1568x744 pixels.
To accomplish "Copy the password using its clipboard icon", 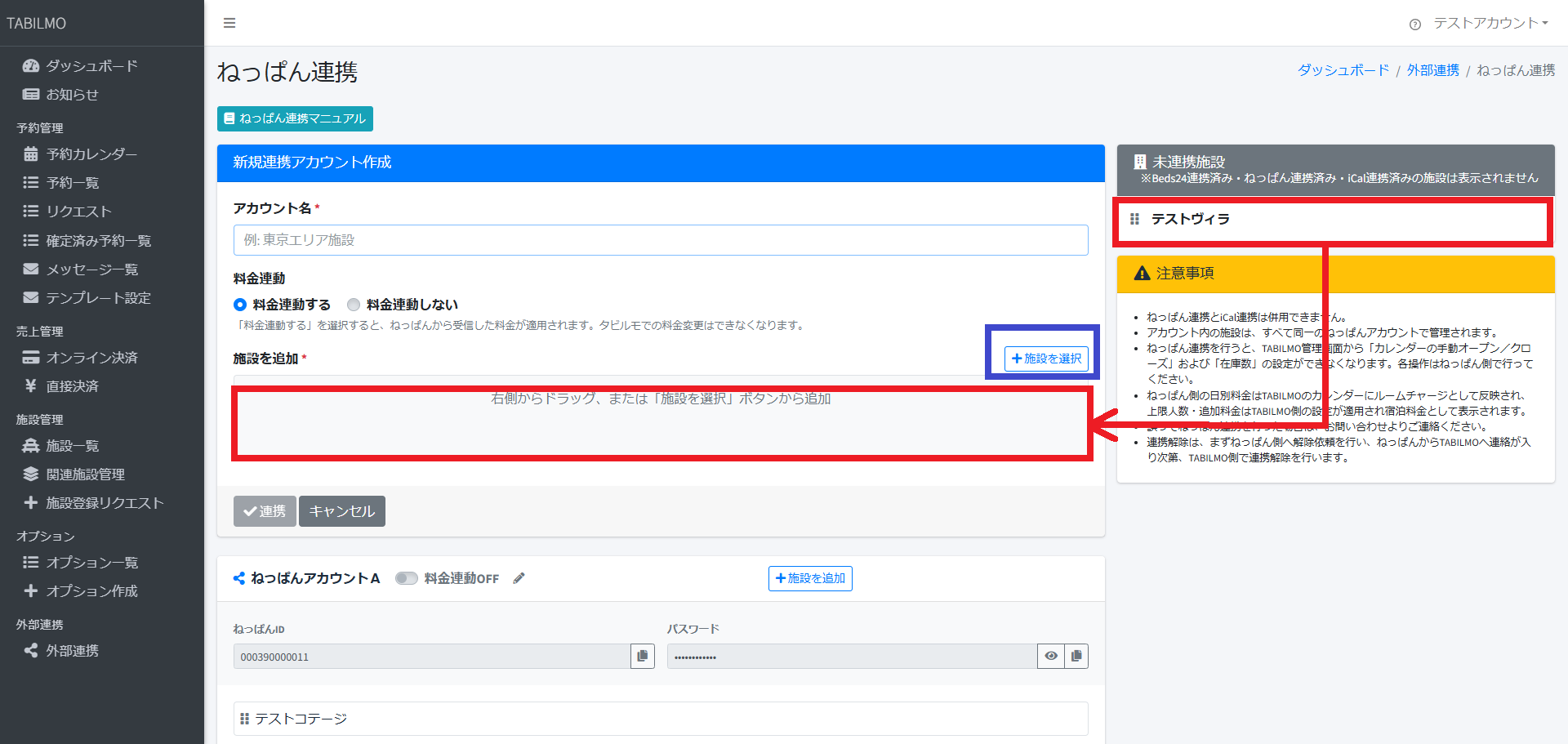I will point(1076,656).
